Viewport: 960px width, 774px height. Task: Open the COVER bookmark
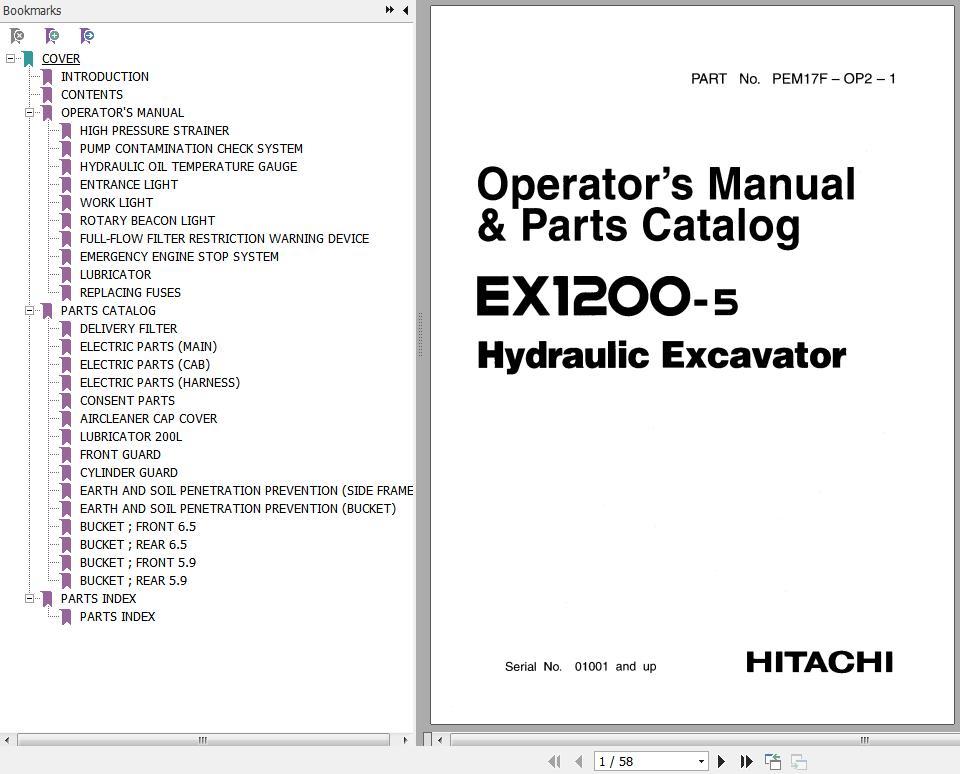pos(61,59)
